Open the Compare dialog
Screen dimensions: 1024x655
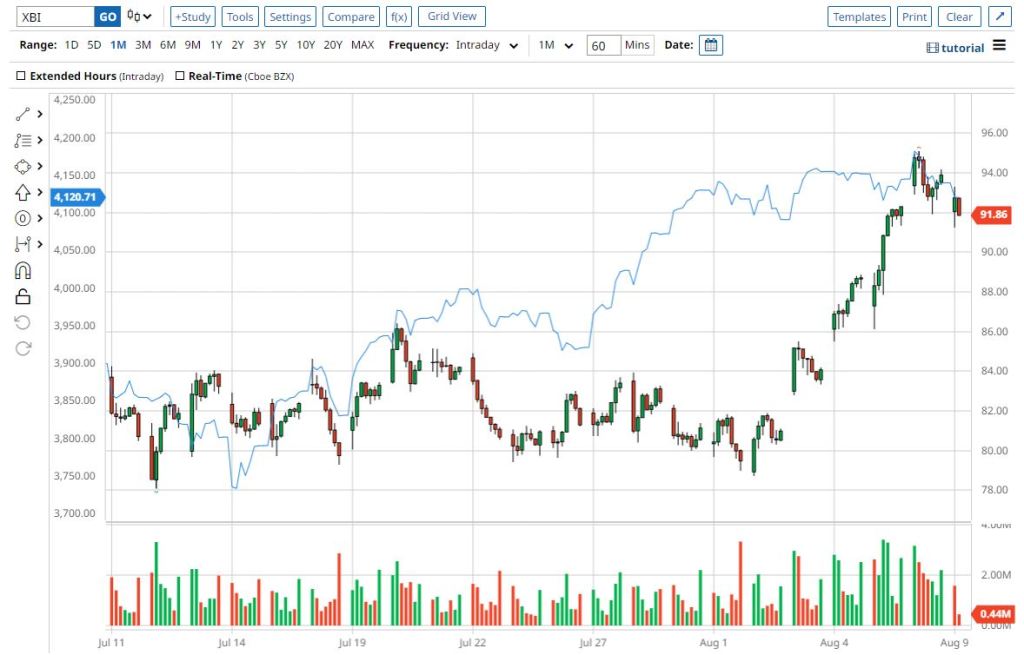[x=351, y=16]
